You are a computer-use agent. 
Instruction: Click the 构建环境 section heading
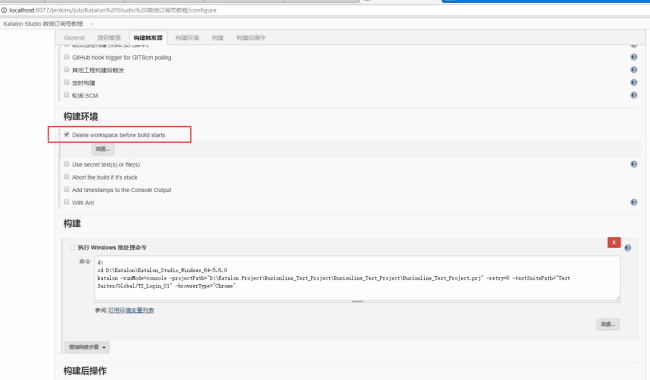pyautogui.click(x=81, y=117)
